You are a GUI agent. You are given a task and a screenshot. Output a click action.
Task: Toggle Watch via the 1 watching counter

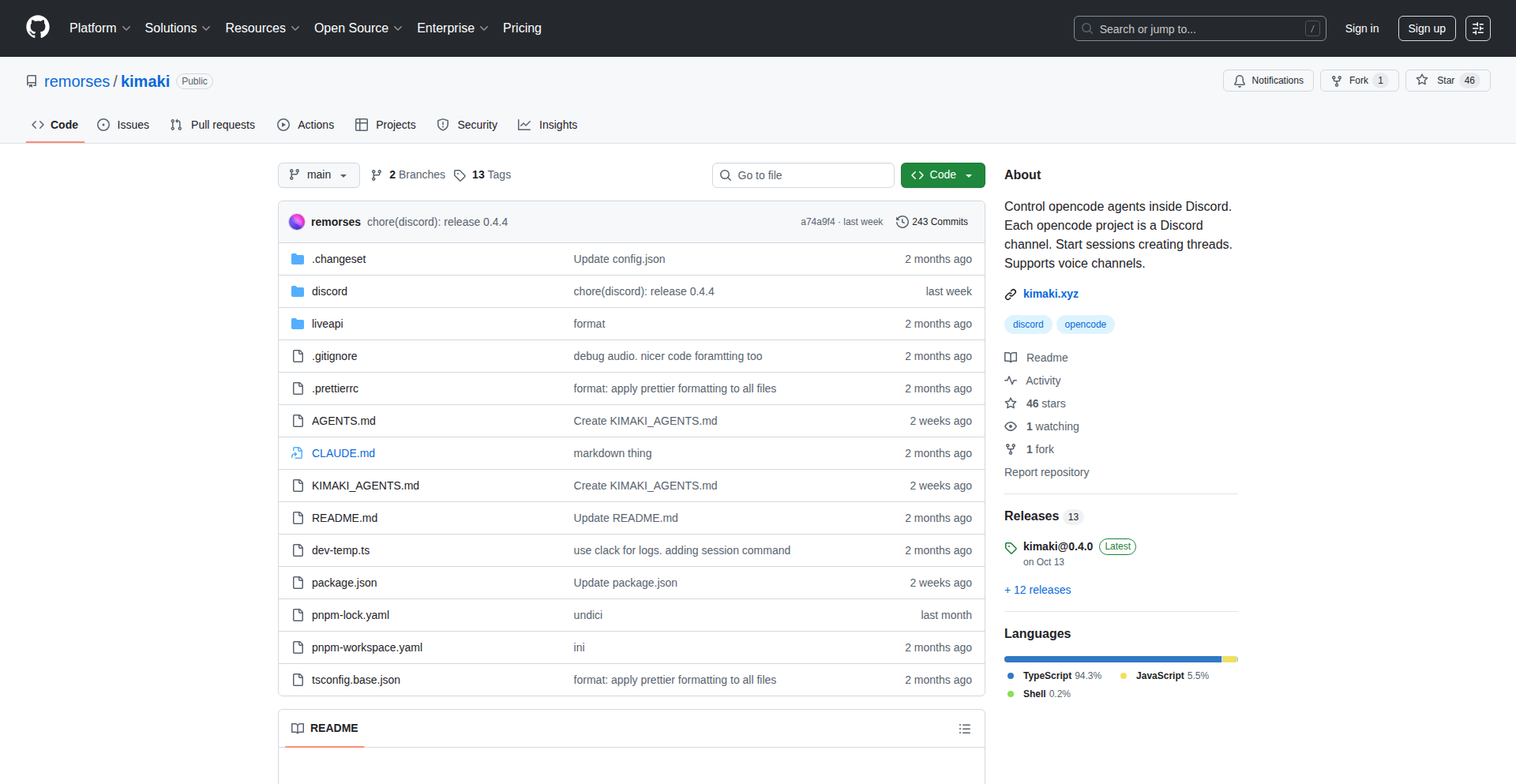click(x=1052, y=426)
